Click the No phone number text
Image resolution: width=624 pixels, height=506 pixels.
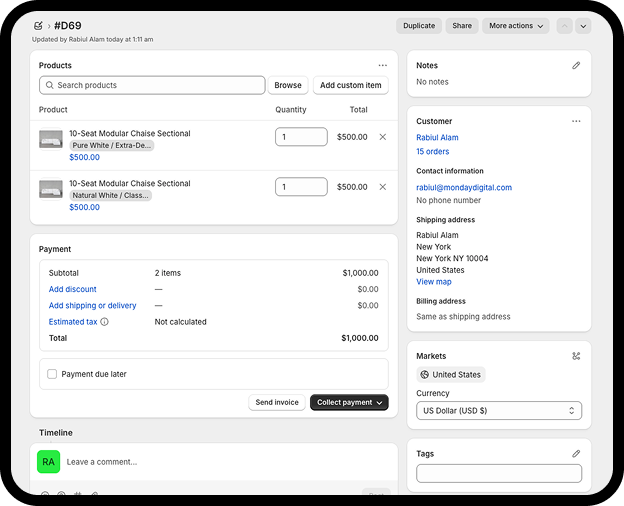click(x=448, y=200)
